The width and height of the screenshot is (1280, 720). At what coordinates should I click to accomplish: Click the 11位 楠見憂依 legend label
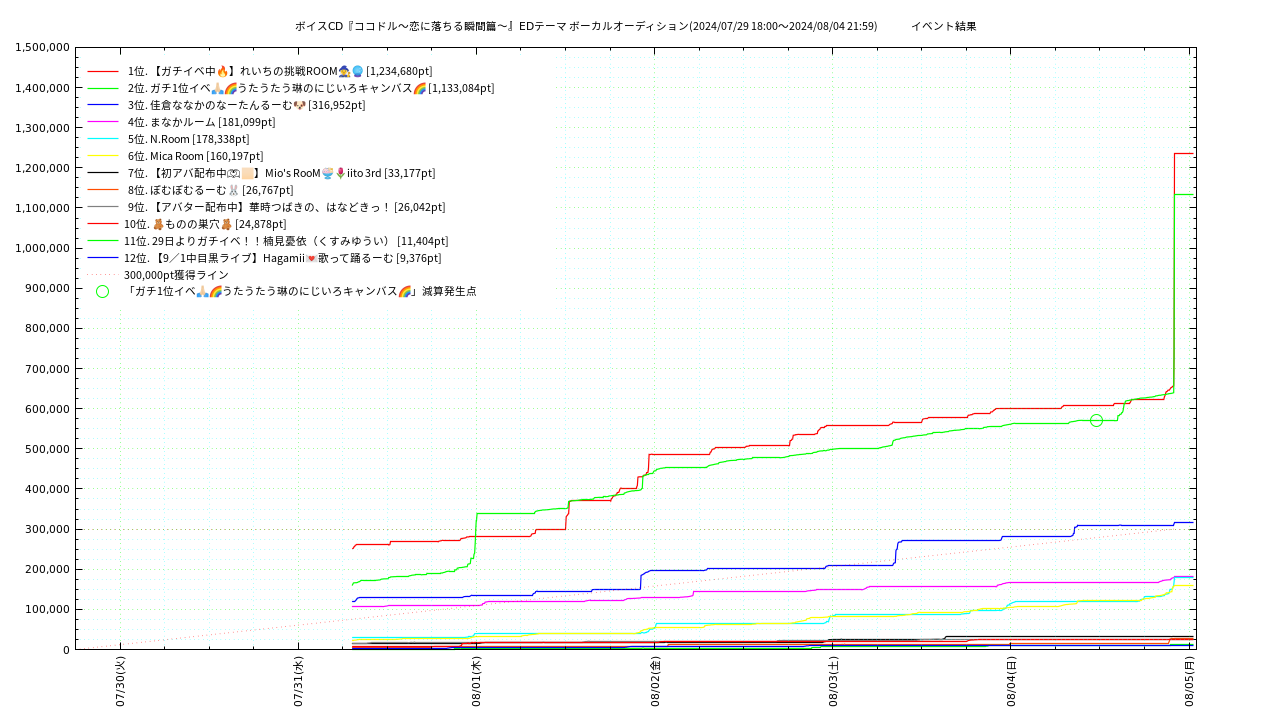pos(286,241)
